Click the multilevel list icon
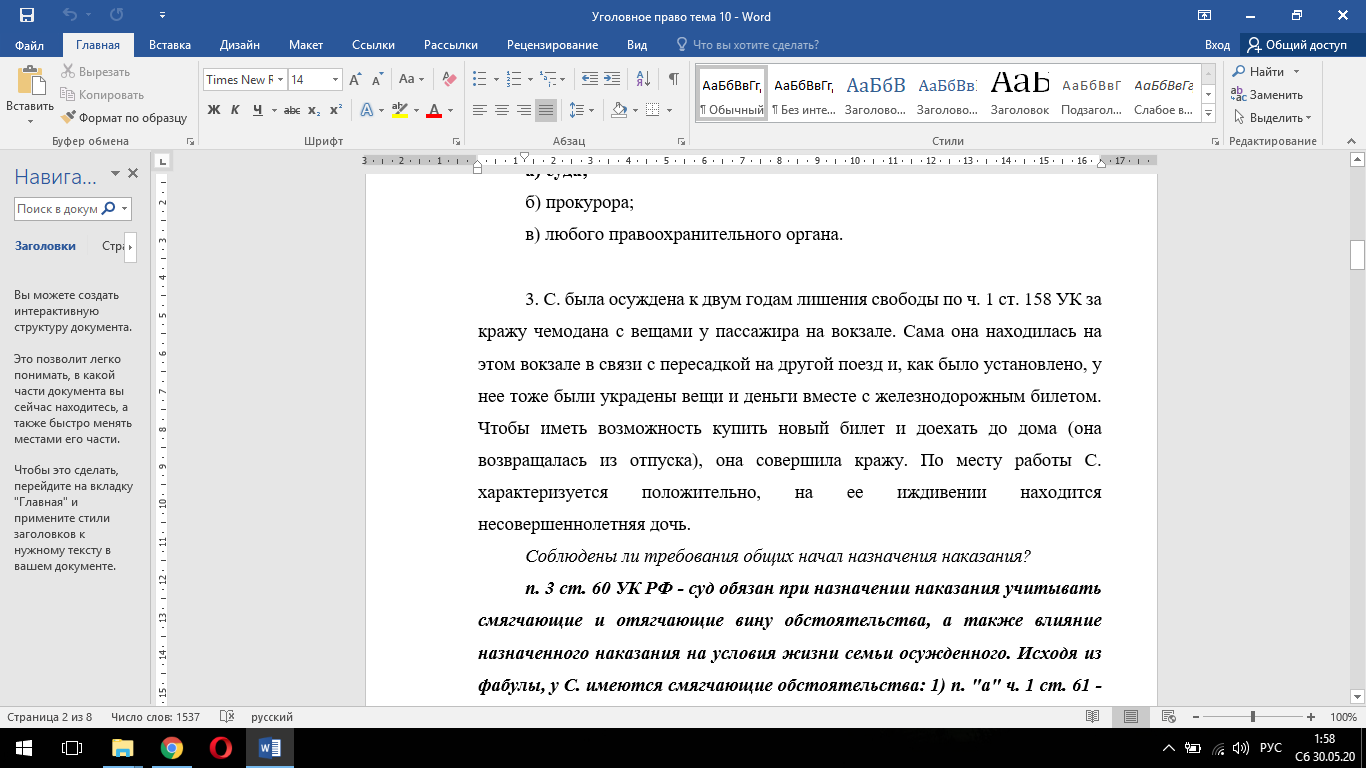 (x=547, y=79)
